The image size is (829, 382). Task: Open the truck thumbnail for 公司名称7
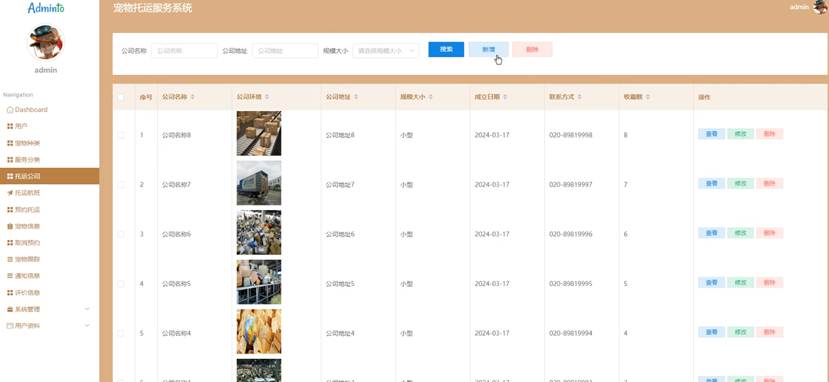pyautogui.click(x=259, y=183)
